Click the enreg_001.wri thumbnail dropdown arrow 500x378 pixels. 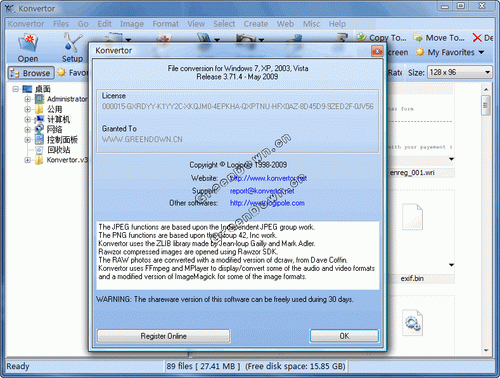click(x=451, y=159)
